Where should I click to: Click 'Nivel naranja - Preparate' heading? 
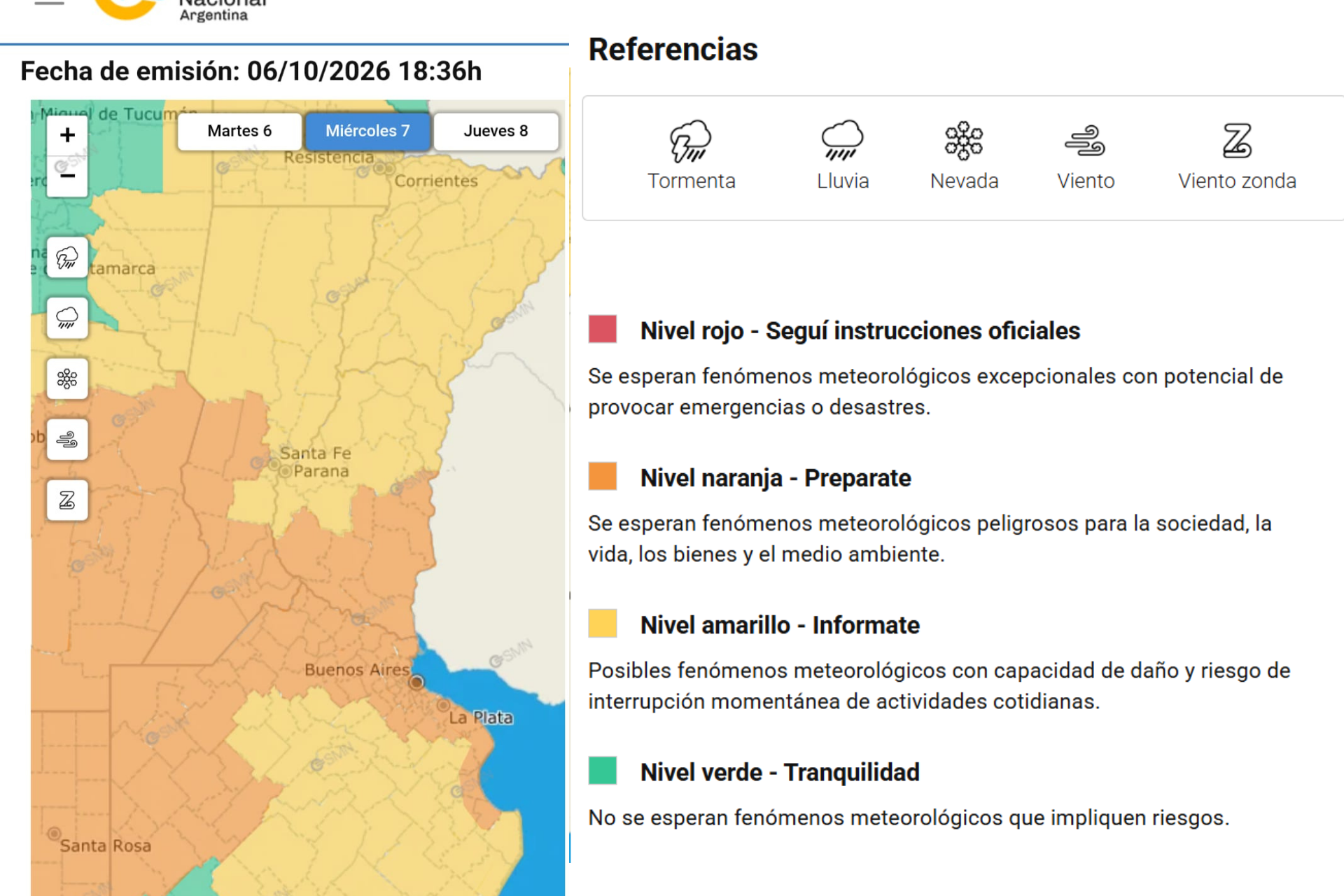click(776, 478)
